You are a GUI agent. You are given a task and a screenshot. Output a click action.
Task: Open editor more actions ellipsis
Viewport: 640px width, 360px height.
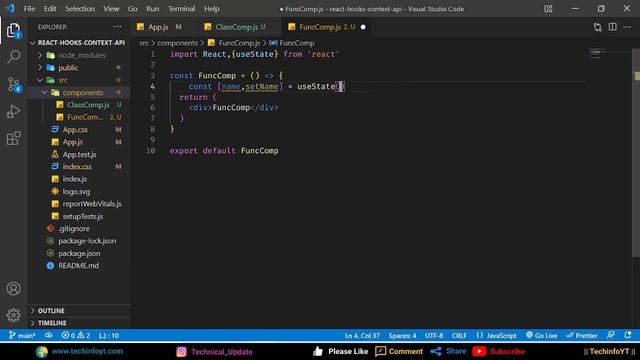(x=627, y=27)
